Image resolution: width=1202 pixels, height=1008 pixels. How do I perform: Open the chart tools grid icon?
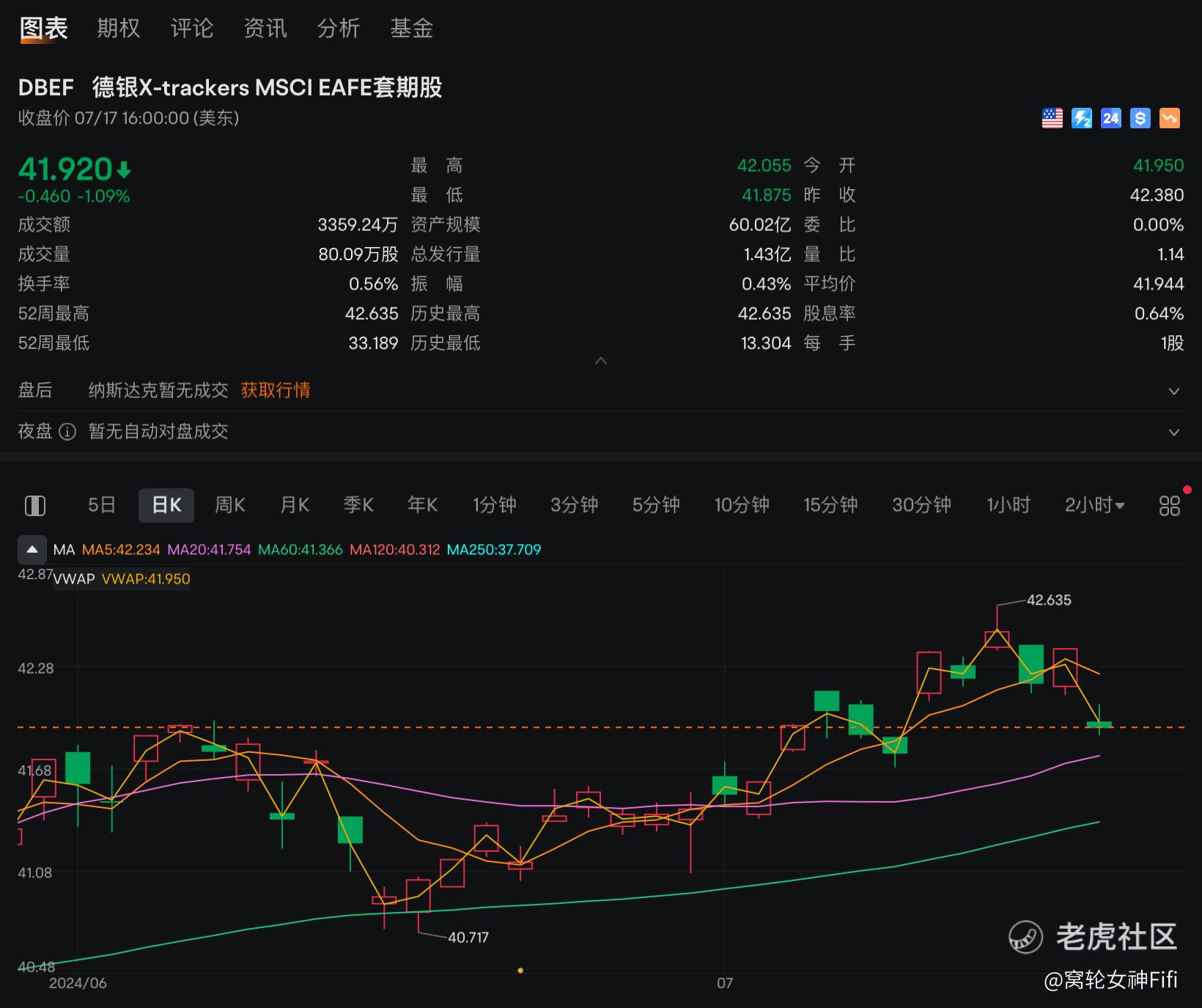(1169, 506)
